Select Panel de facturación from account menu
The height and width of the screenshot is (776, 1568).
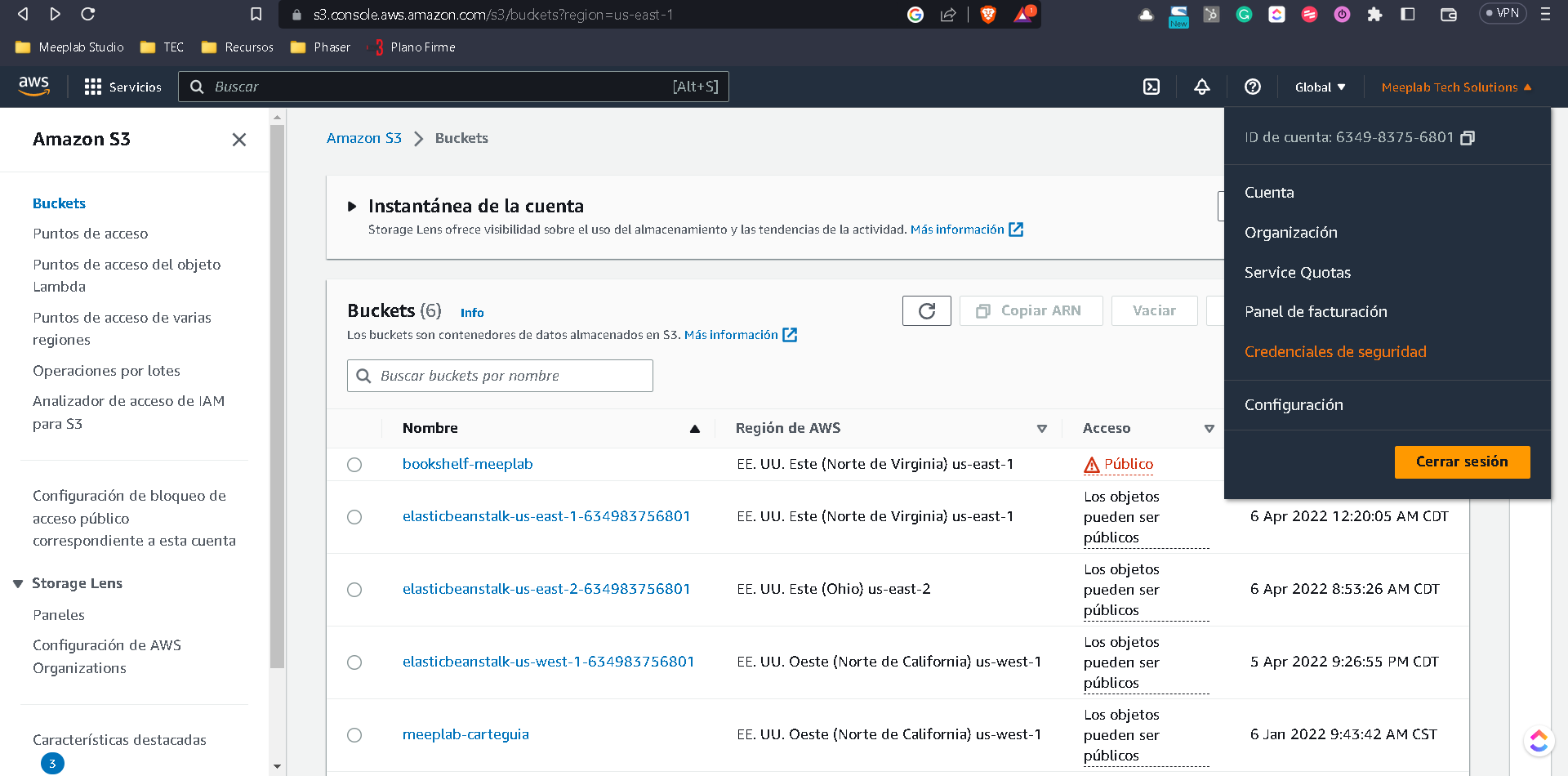point(1316,312)
